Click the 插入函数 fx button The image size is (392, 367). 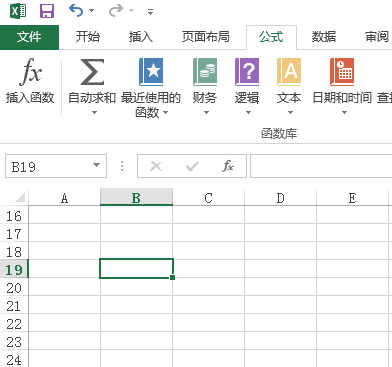pyautogui.click(x=30, y=81)
